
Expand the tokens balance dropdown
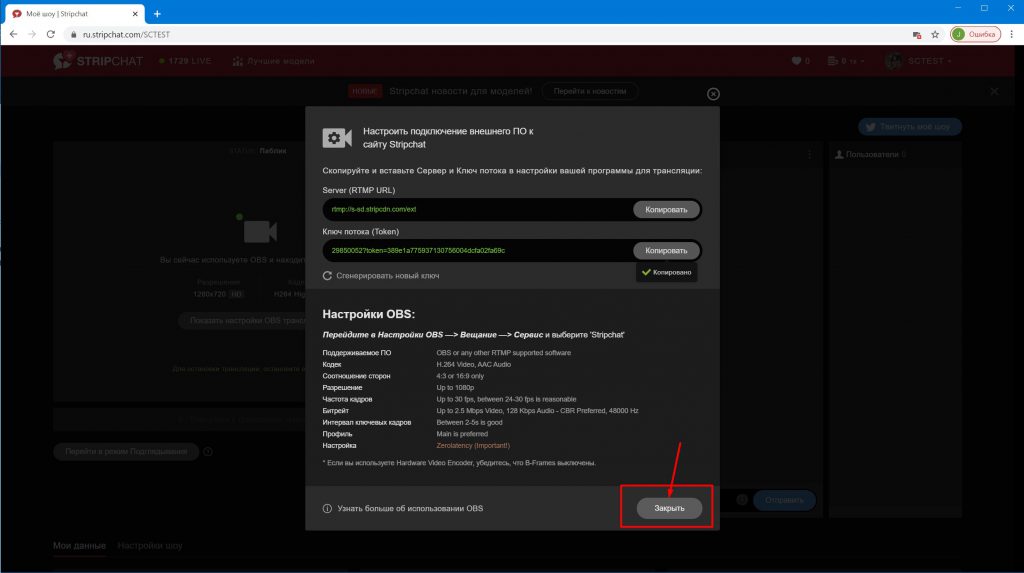(846, 61)
